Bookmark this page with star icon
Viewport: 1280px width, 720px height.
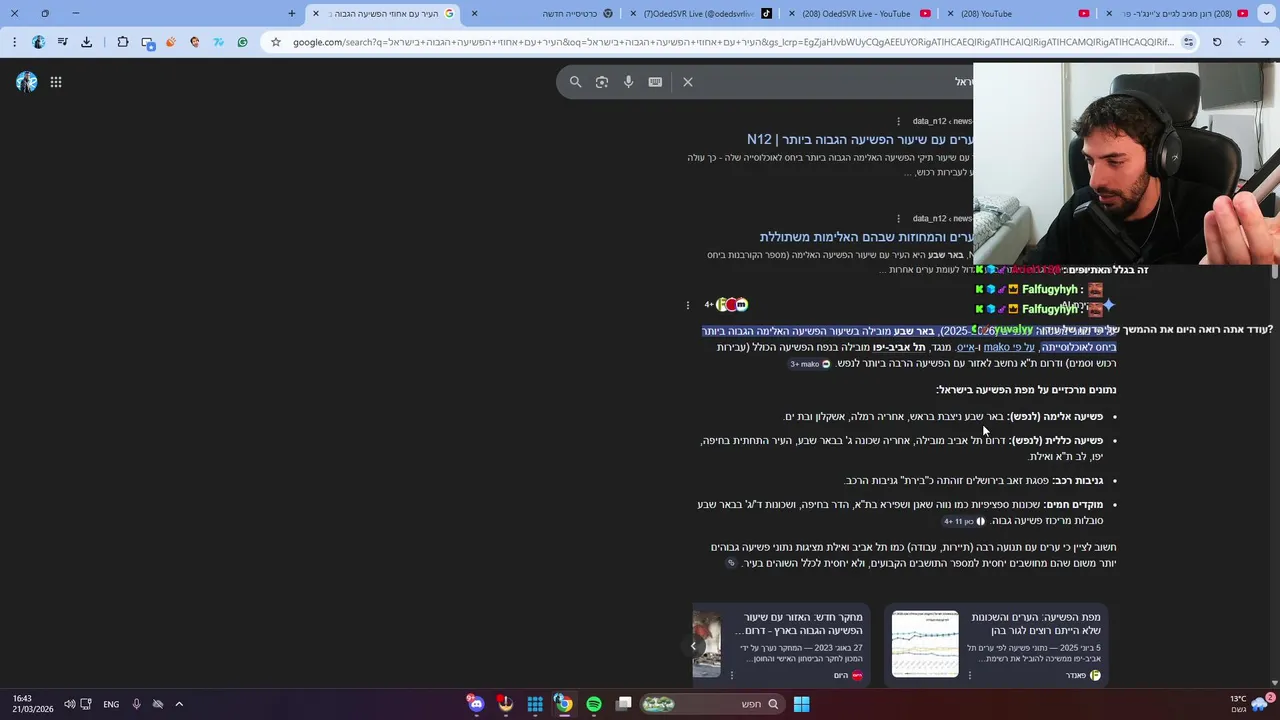[x=276, y=42]
